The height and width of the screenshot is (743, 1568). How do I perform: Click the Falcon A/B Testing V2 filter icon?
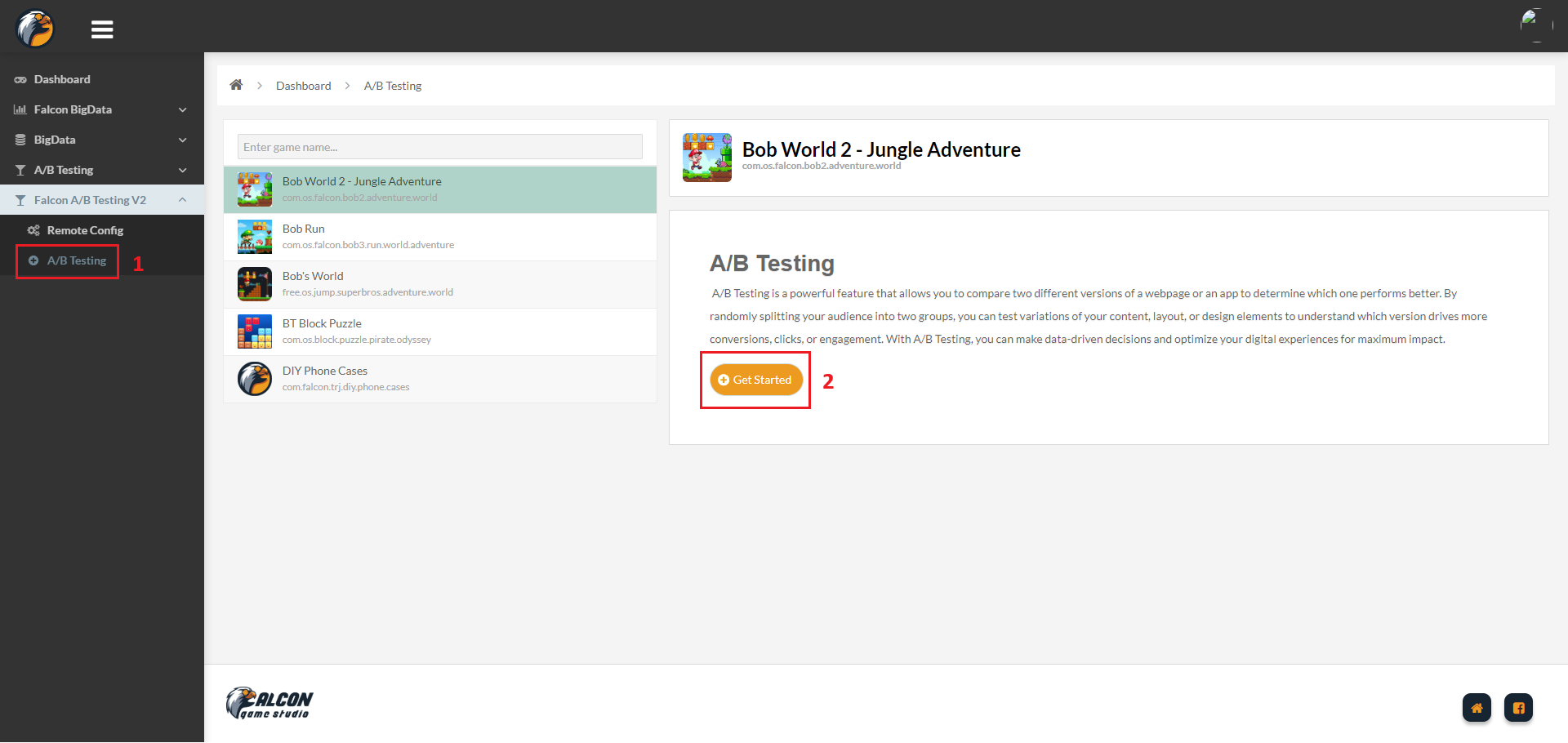click(20, 200)
